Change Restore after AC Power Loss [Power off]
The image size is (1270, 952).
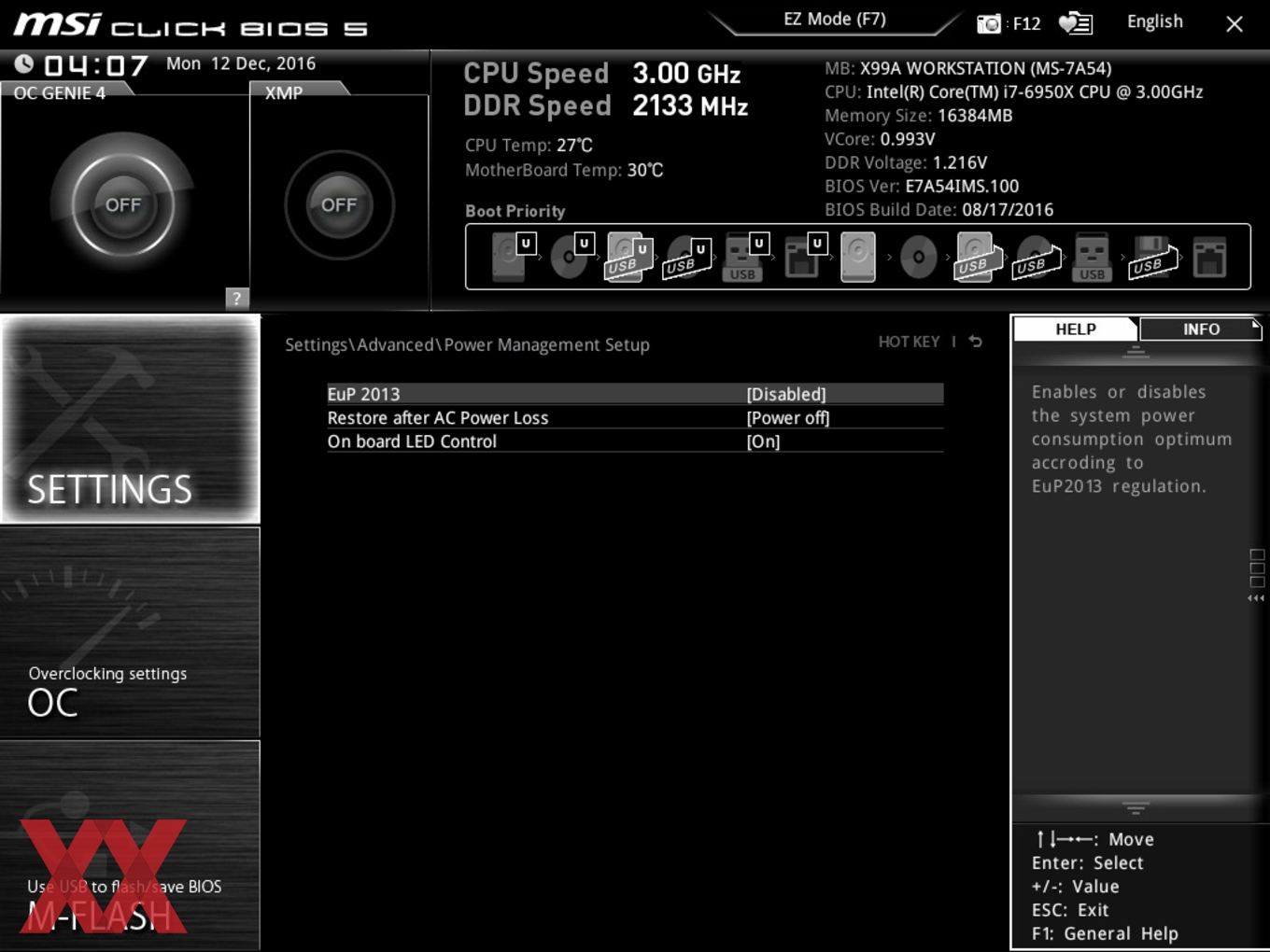tap(788, 417)
